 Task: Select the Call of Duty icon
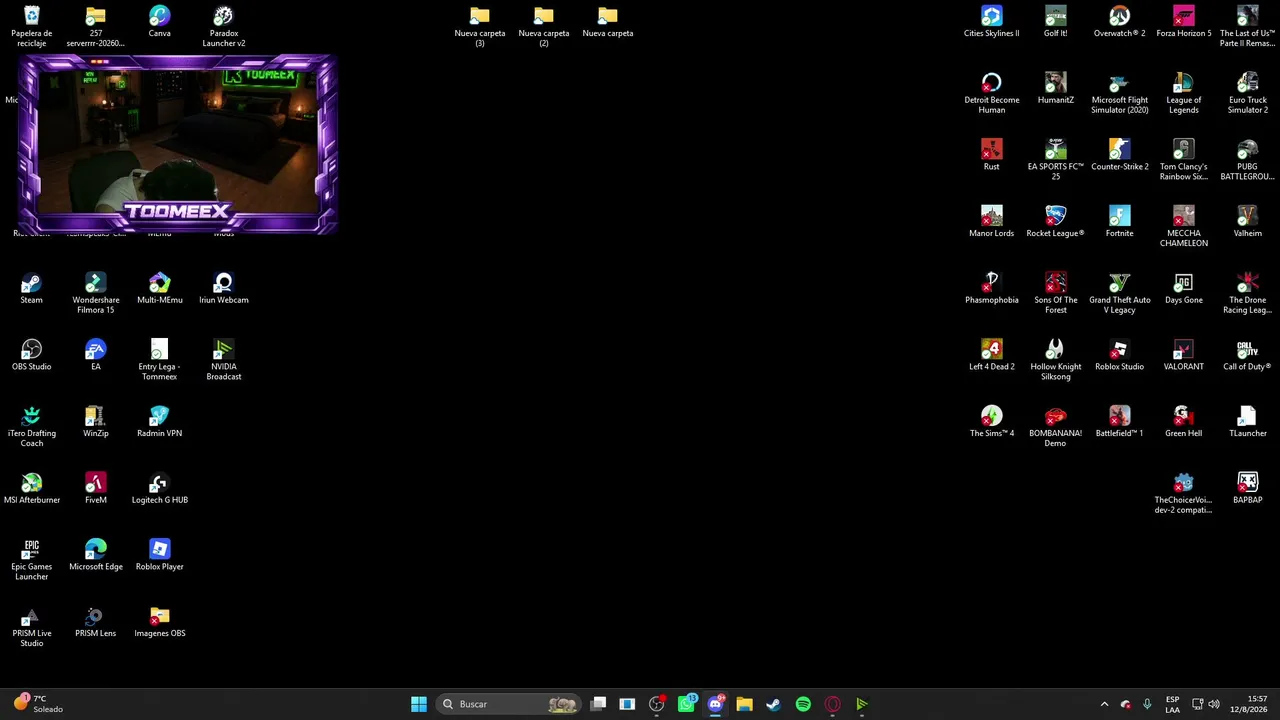pos(1248,355)
